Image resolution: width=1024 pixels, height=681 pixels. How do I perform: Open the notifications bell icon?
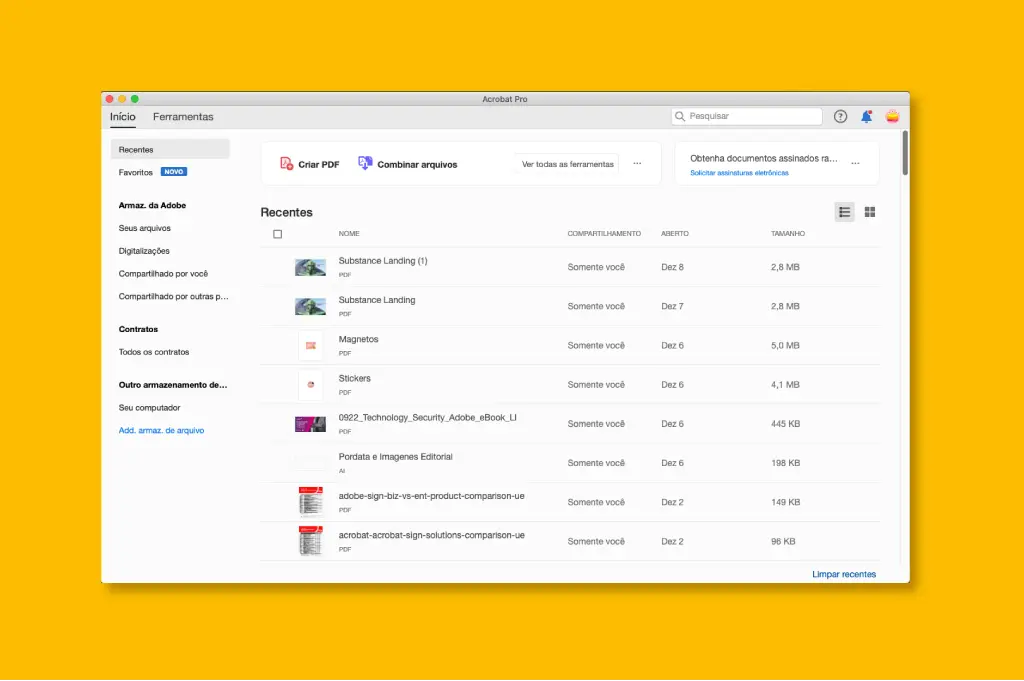pos(867,116)
